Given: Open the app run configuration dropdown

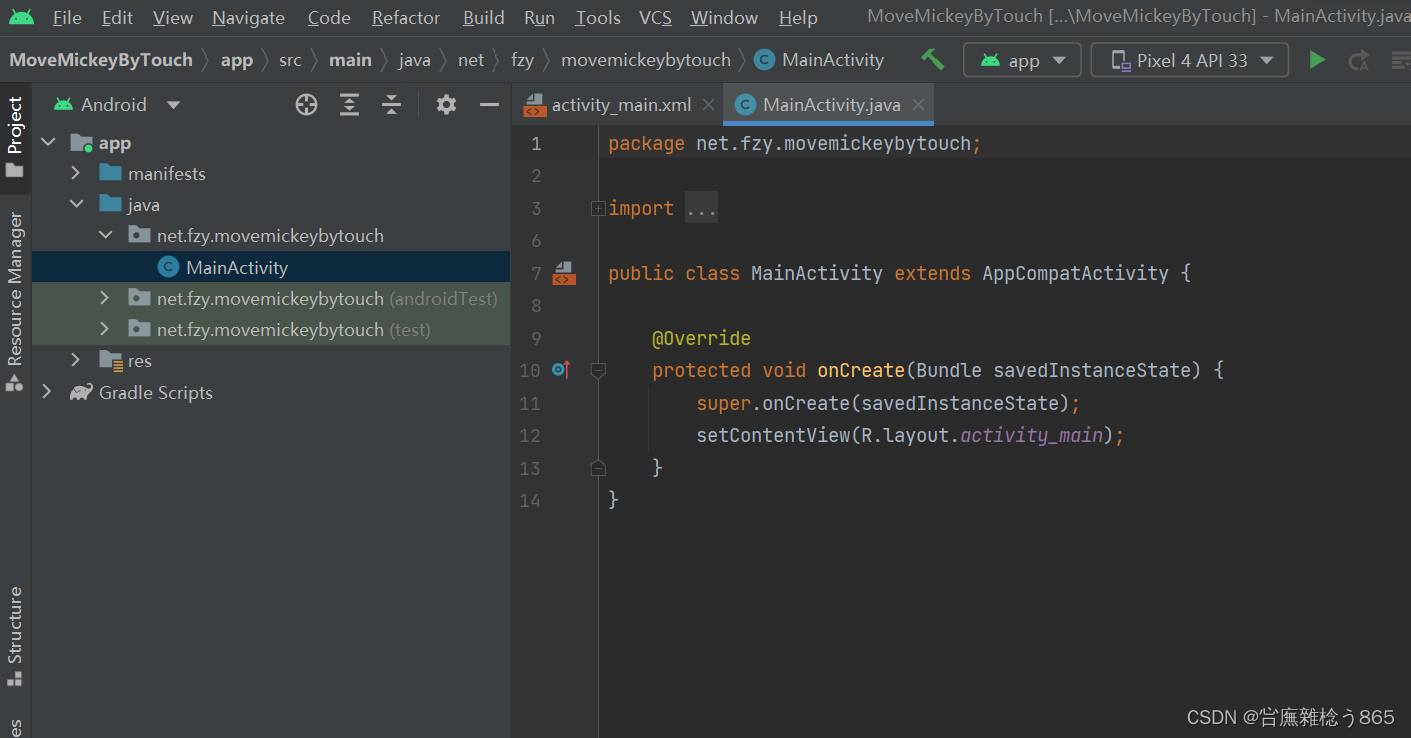Looking at the screenshot, I should 1022,60.
